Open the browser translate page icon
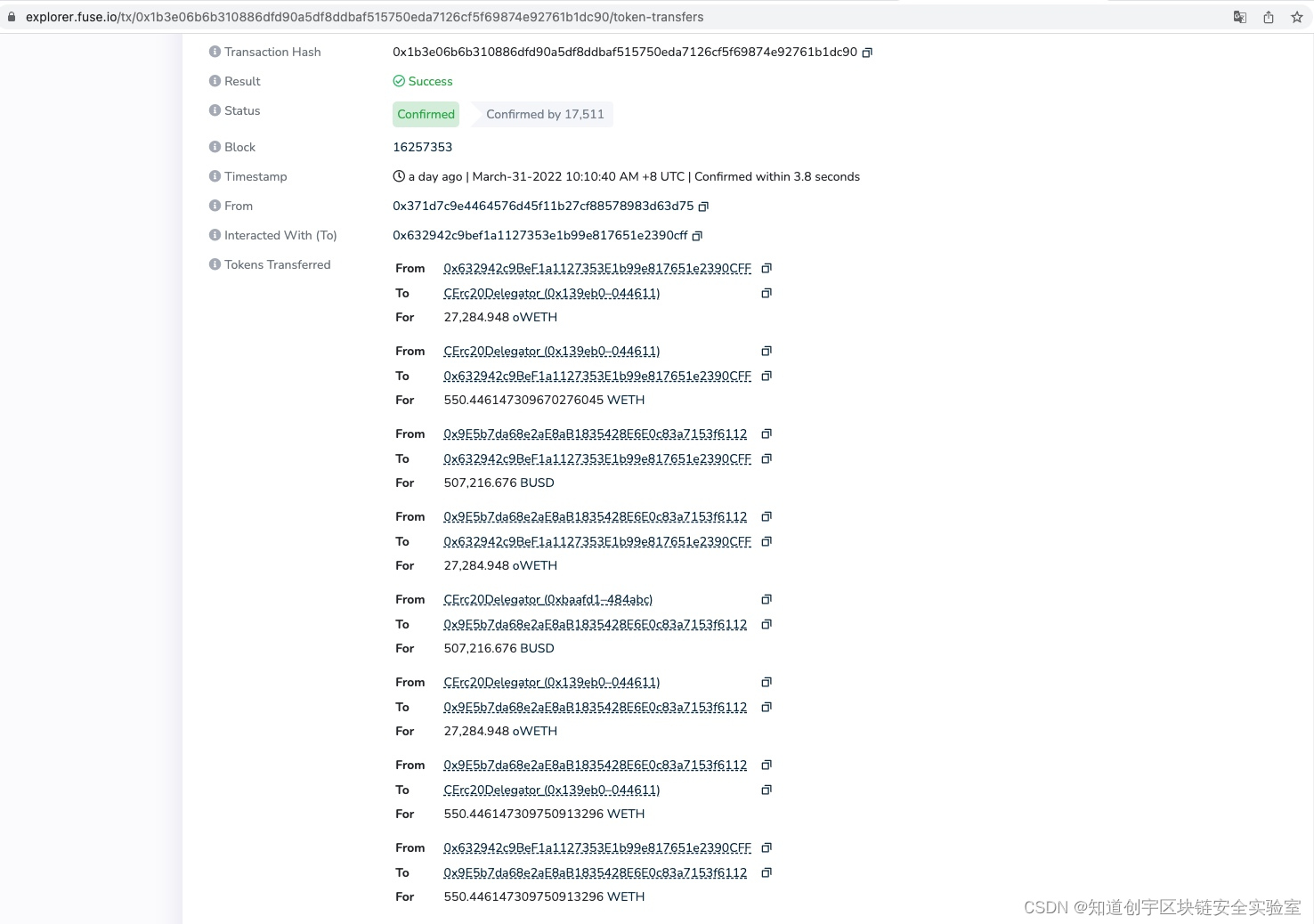Image resolution: width=1314 pixels, height=924 pixels. [x=1239, y=17]
